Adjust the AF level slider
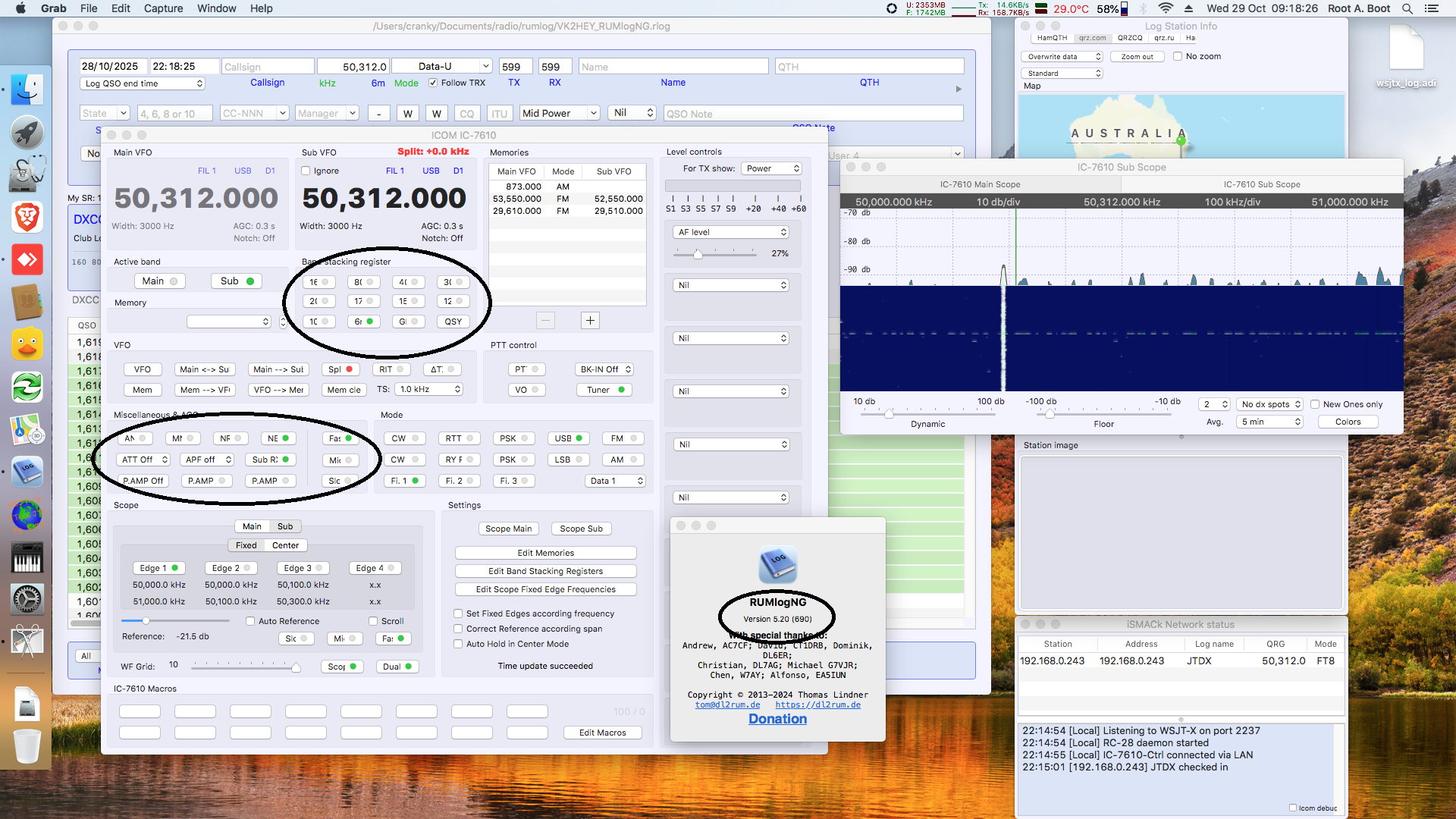This screenshot has height=819, width=1456. point(698,254)
